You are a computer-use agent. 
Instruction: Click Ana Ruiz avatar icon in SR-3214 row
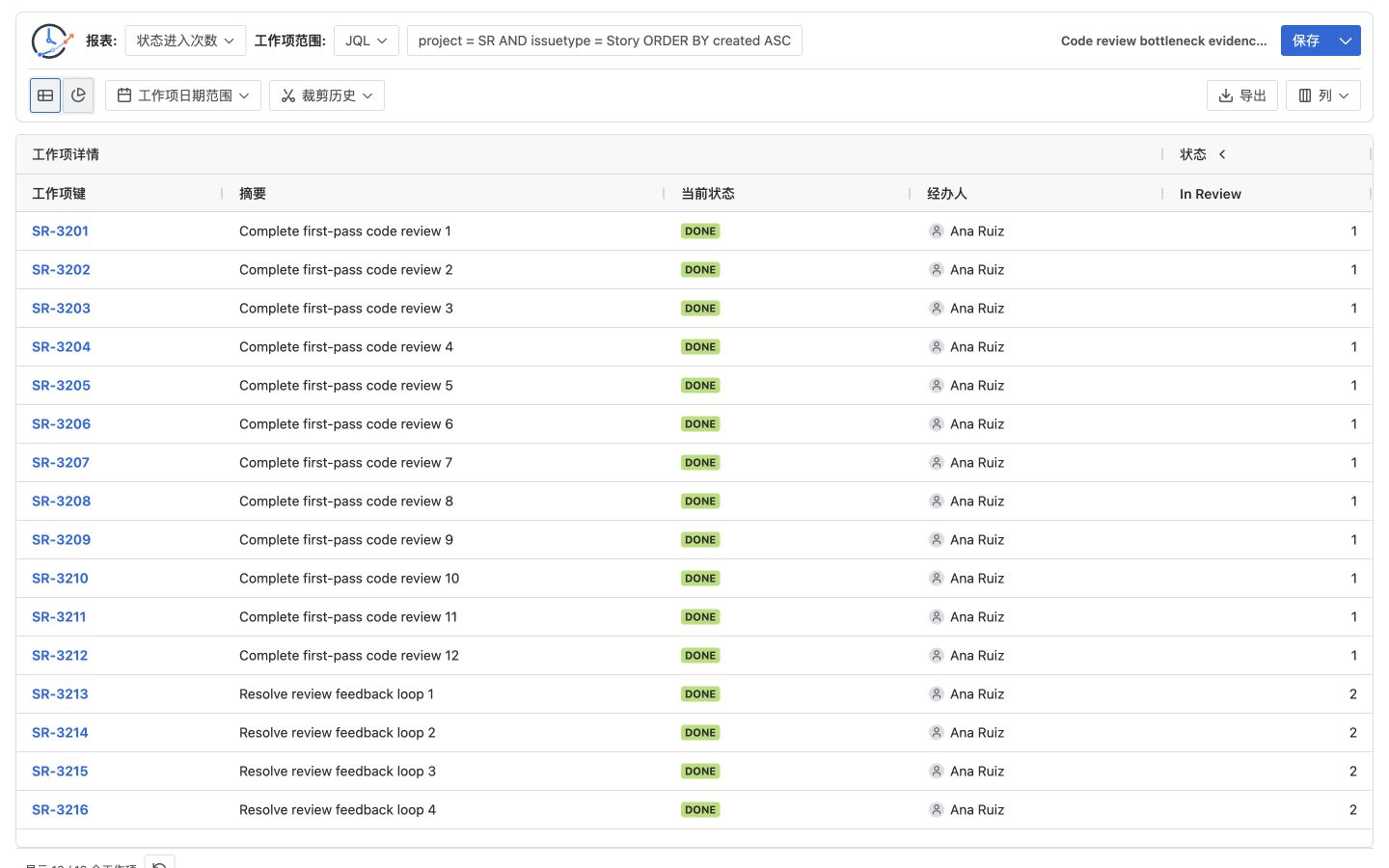coord(936,733)
